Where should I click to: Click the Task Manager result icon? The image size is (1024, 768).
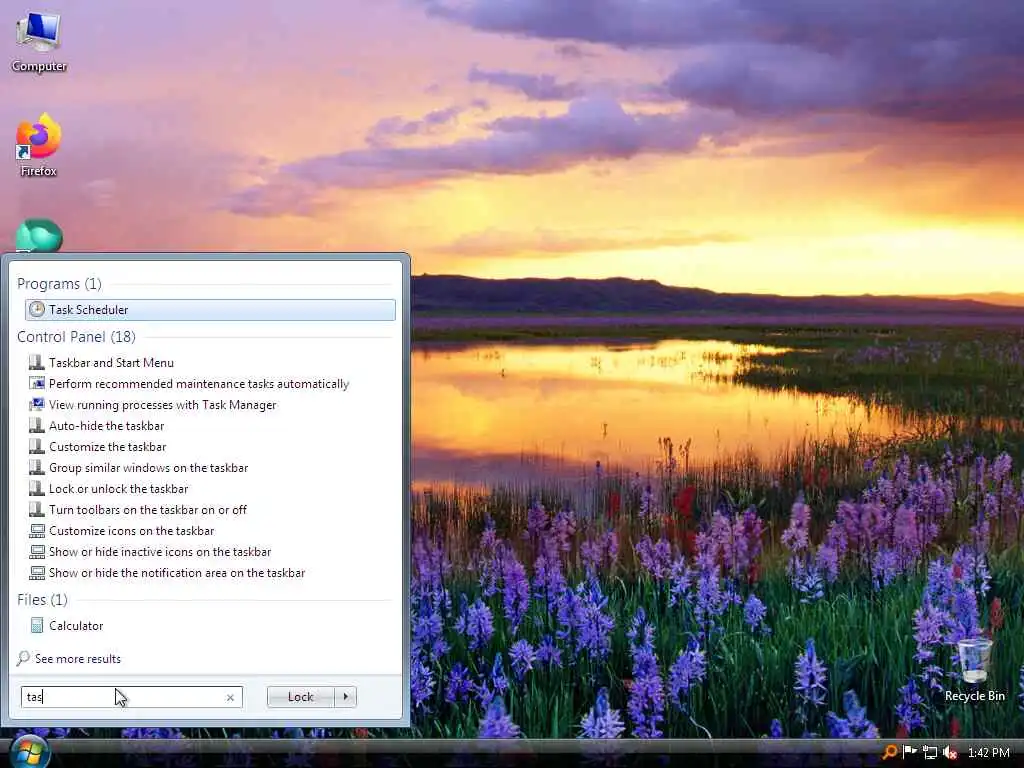point(37,404)
